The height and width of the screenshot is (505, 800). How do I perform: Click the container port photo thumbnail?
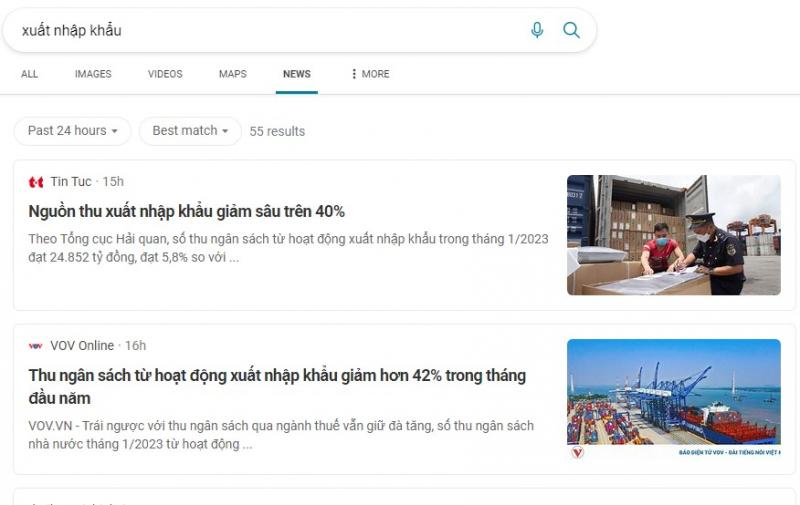(673, 399)
